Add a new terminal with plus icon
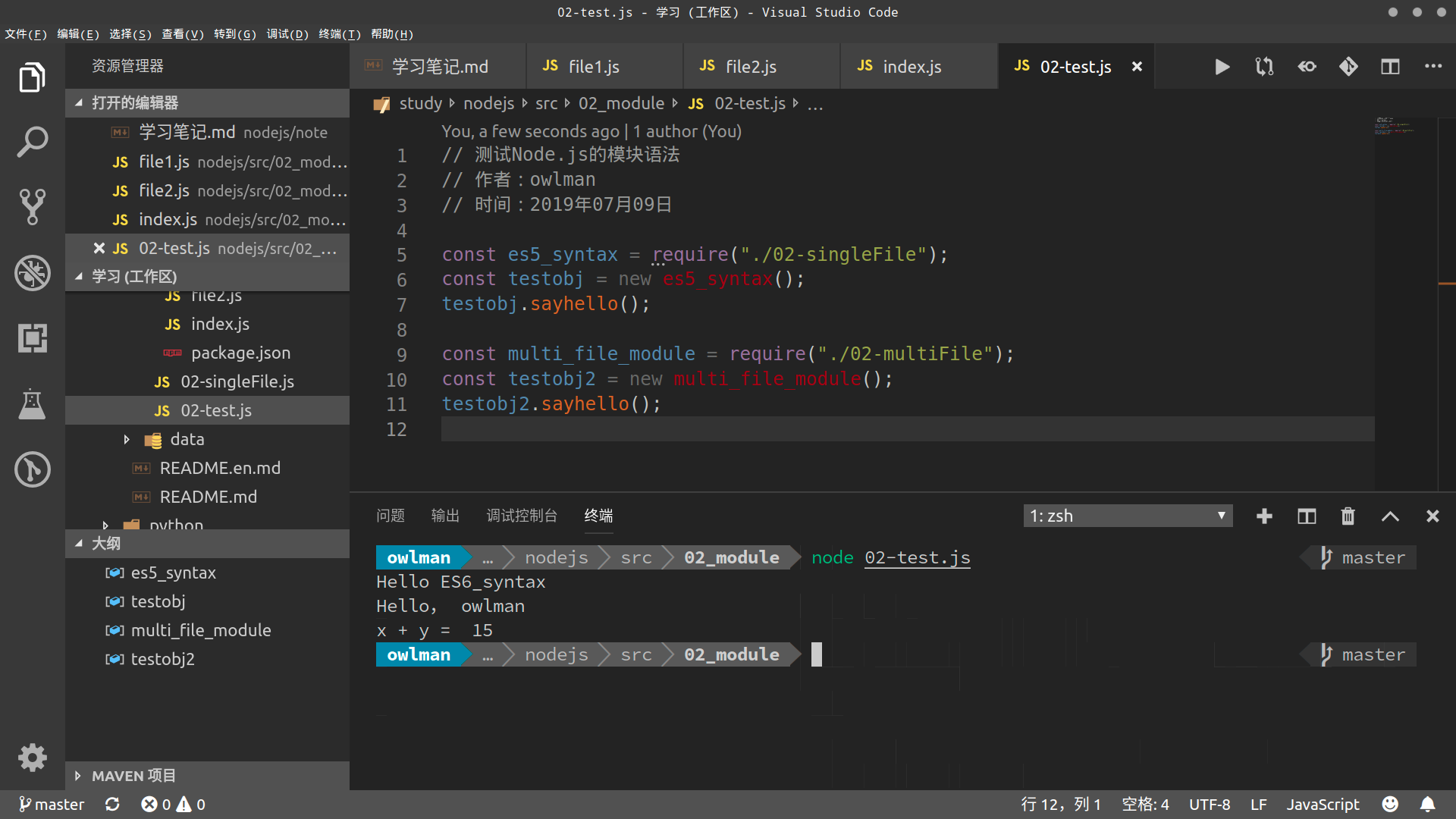The height and width of the screenshot is (819, 1456). (1264, 516)
